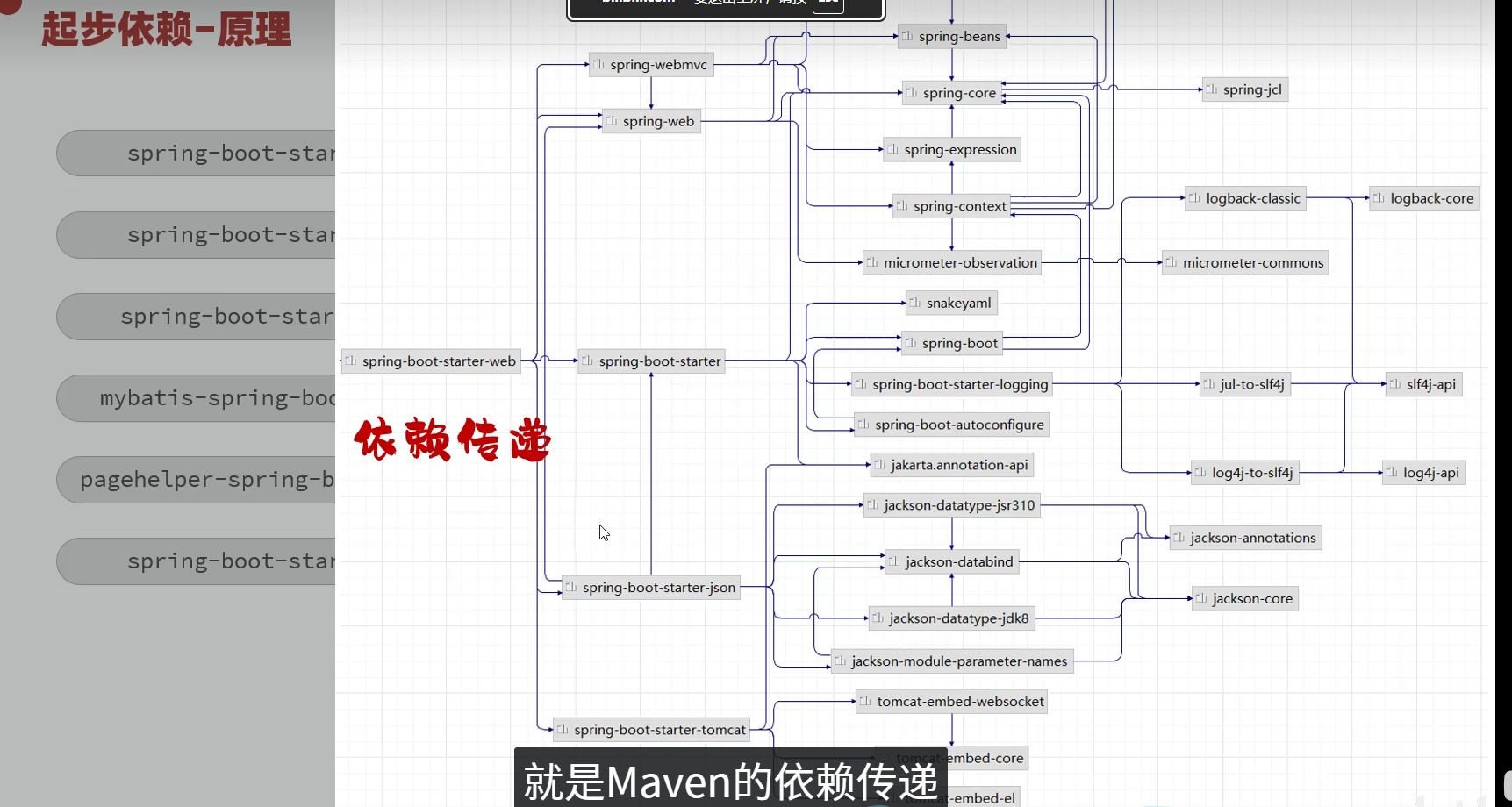Select the logback-classic node

(x=1245, y=199)
